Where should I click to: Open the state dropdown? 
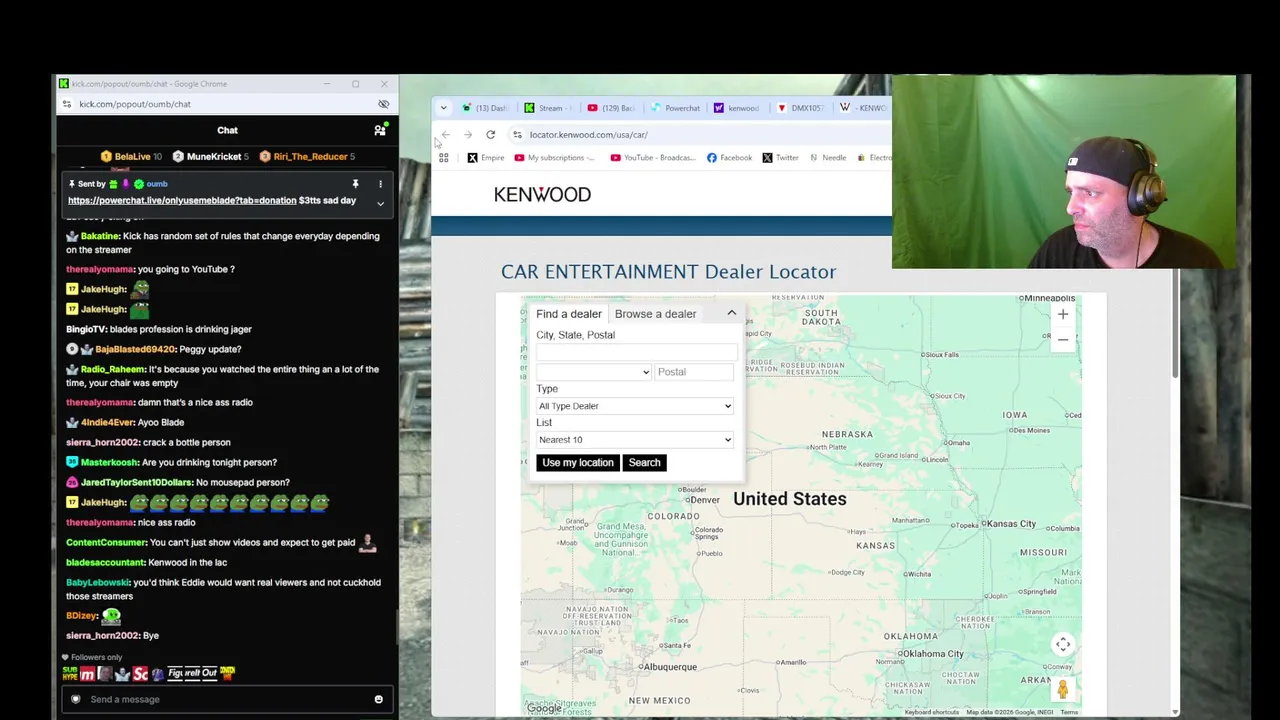(593, 372)
